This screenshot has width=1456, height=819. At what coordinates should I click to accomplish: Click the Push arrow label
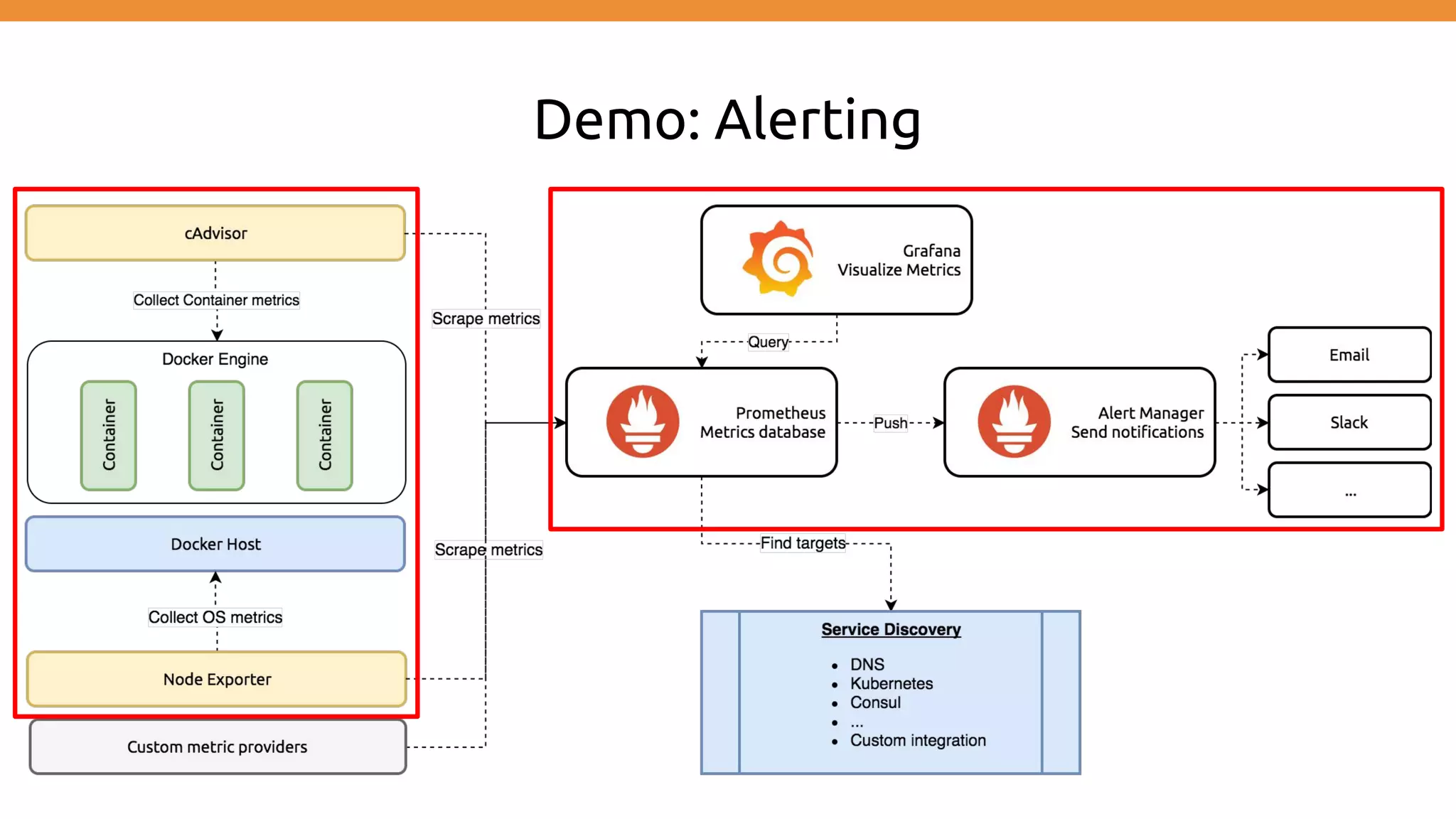pyautogui.click(x=890, y=423)
